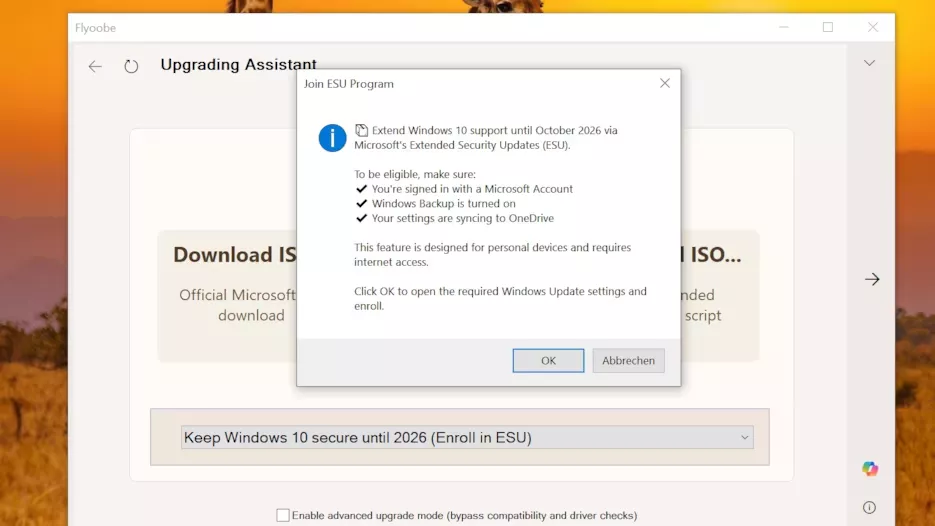Click the ESU combo box dropdown arrow
935x526 pixels.
pyautogui.click(x=744, y=437)
